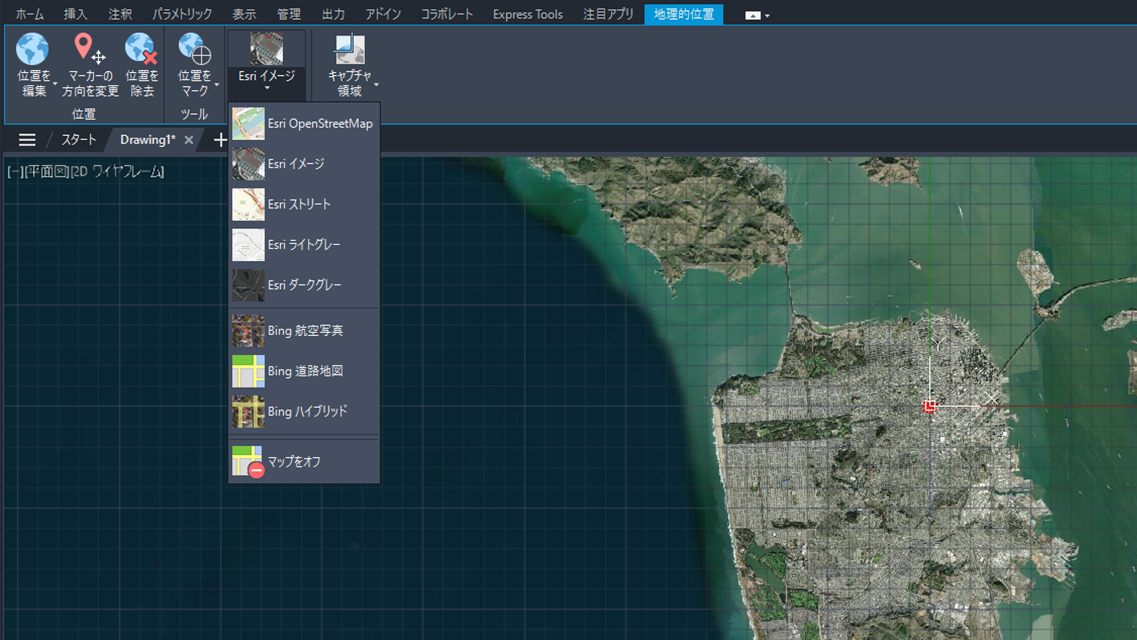Click 位置をマーク globe target icon
The image size is (1137, 640).
point(194,49)
